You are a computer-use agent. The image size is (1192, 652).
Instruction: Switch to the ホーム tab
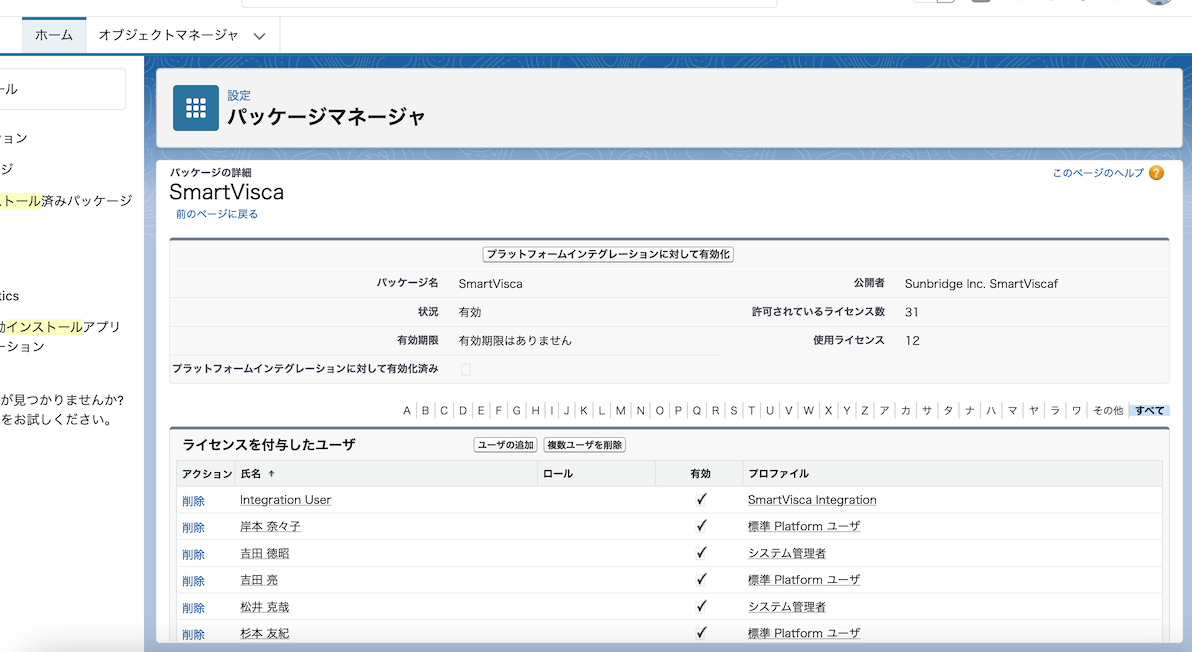(53, 34)
